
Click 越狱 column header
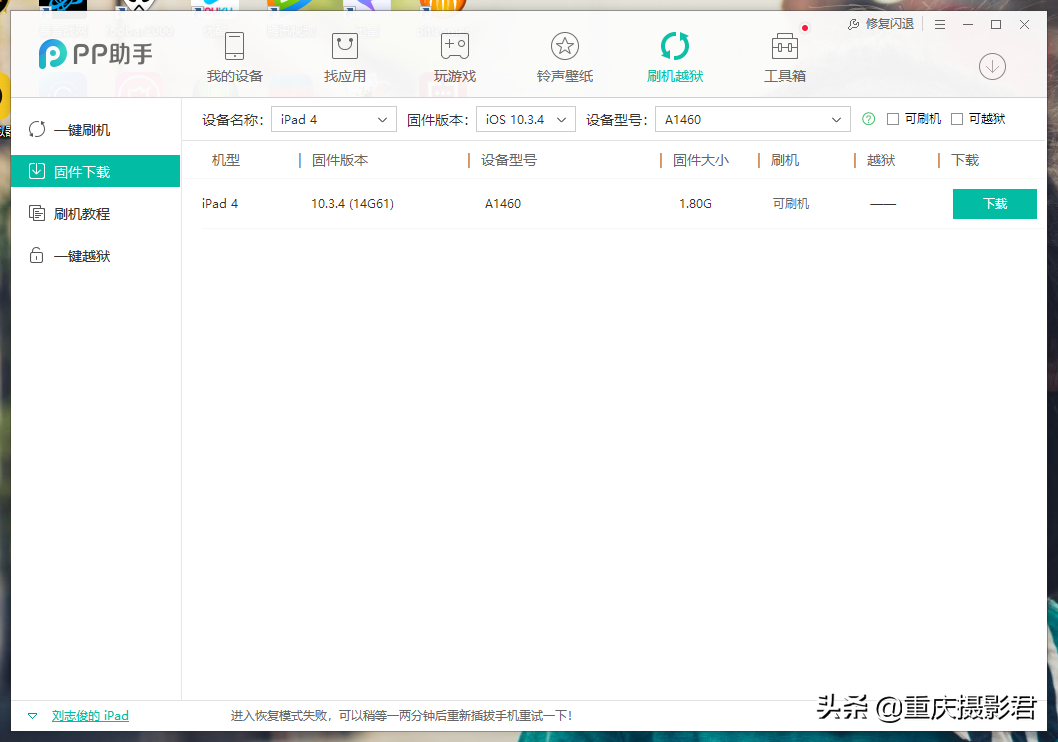(881, 161)
